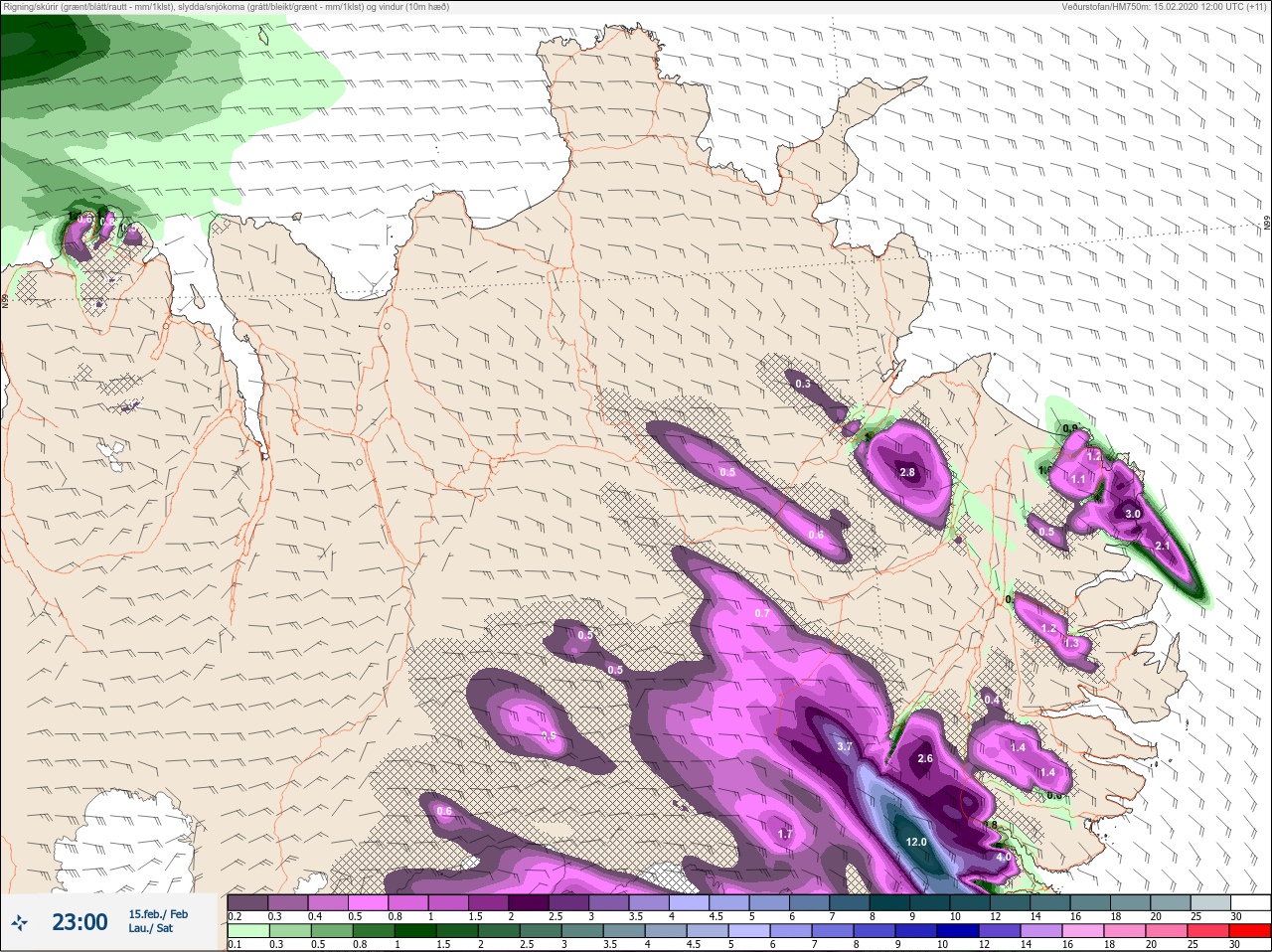This screenshot has width=1272, height=952.
Task: Click the 1.1 precipitation value on the map
Action: (x=1078, y=479)
